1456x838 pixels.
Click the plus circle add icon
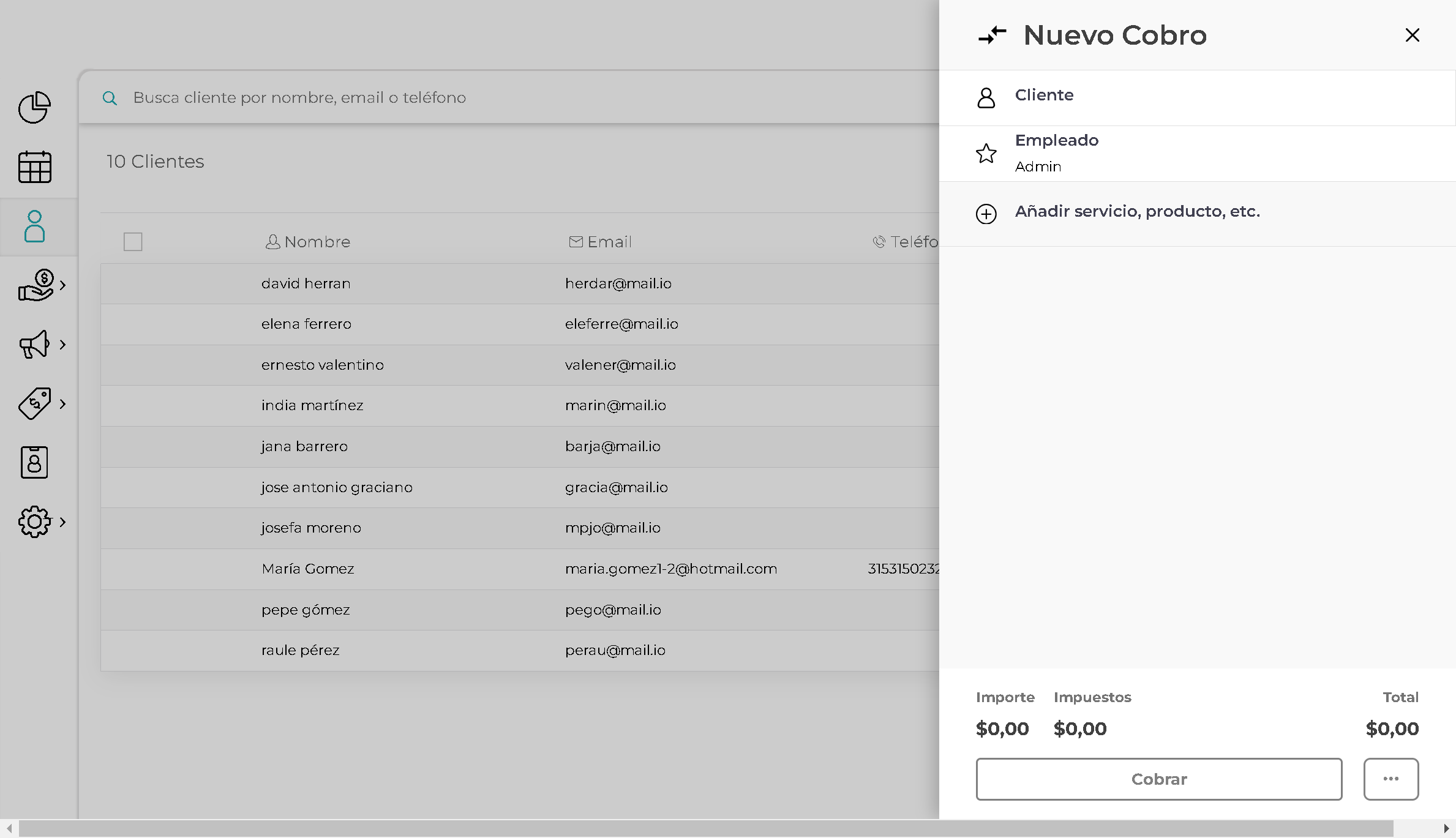coord(986,214)
